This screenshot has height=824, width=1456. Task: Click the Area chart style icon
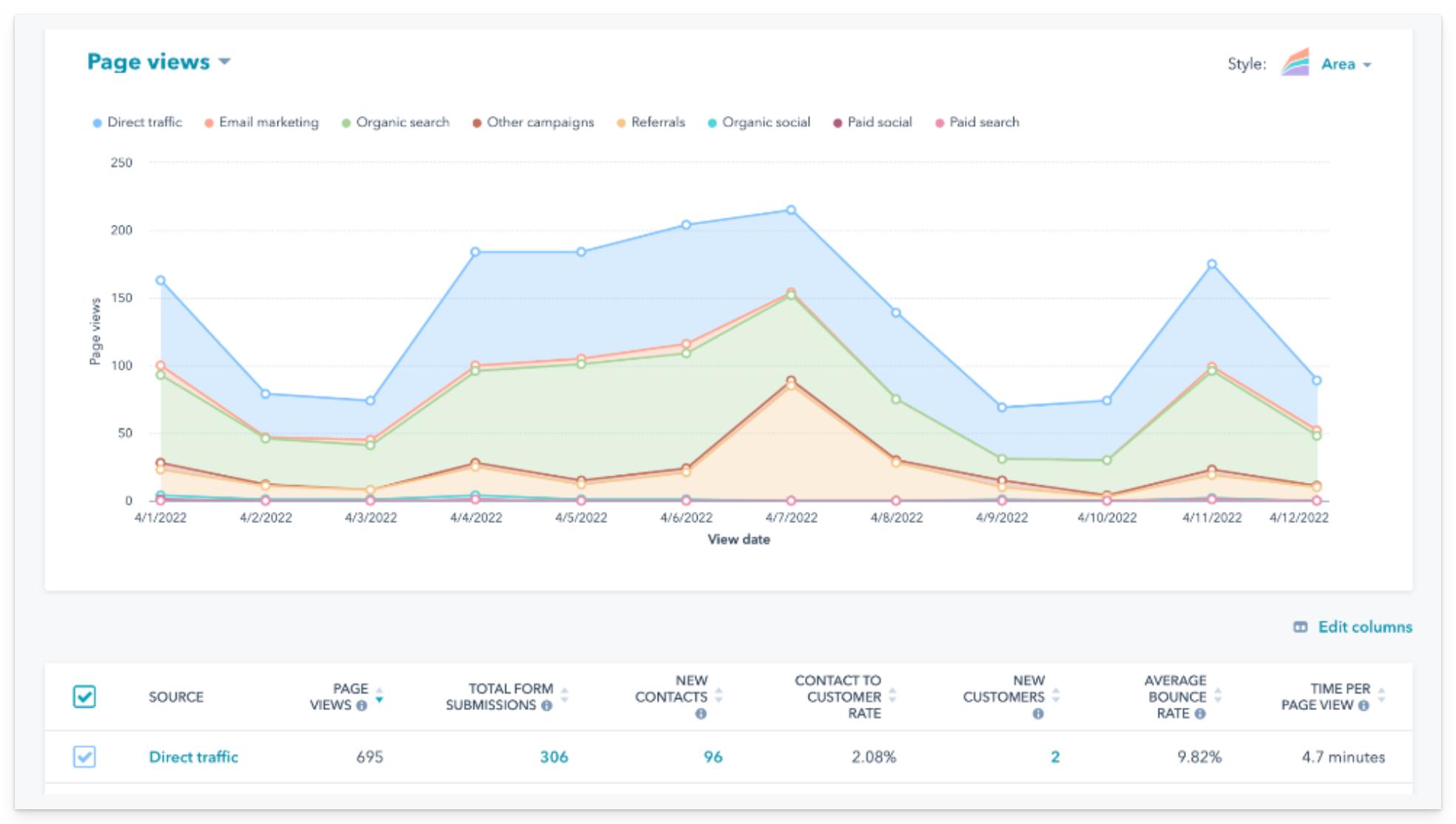click(x=1294, y=64)
